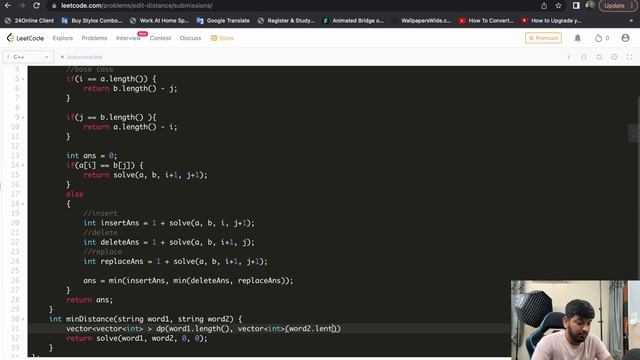The width and height of the screenshot is (640, 360).
Task: Open the Interview menu item
Action: pos(128,38)
